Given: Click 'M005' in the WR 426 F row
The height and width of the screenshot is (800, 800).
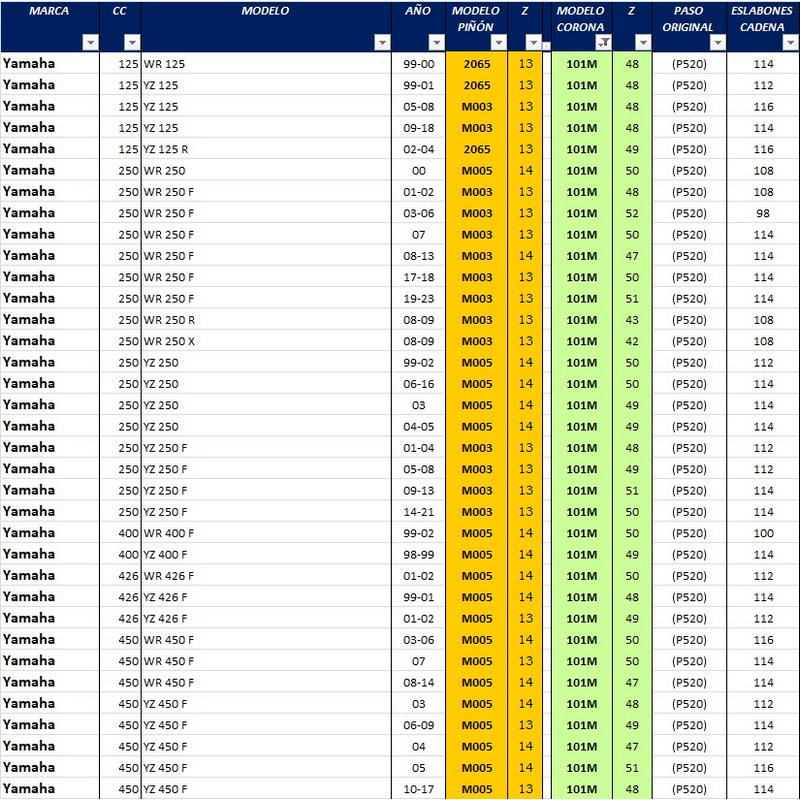Looking at the screenshot, I should pyautogui.click(x=477, y=577).
